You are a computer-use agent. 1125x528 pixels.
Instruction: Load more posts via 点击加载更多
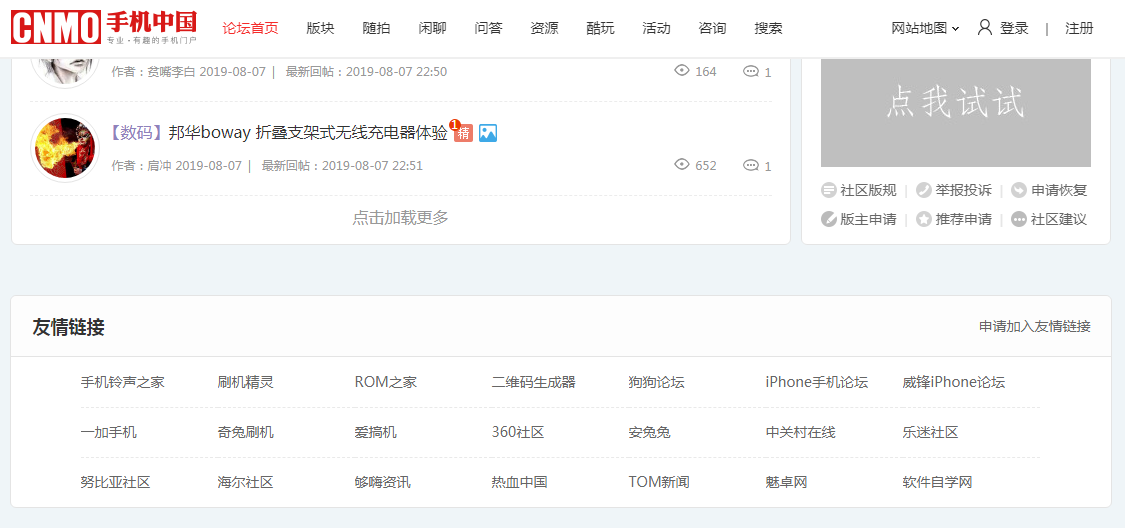coord(400,217)
